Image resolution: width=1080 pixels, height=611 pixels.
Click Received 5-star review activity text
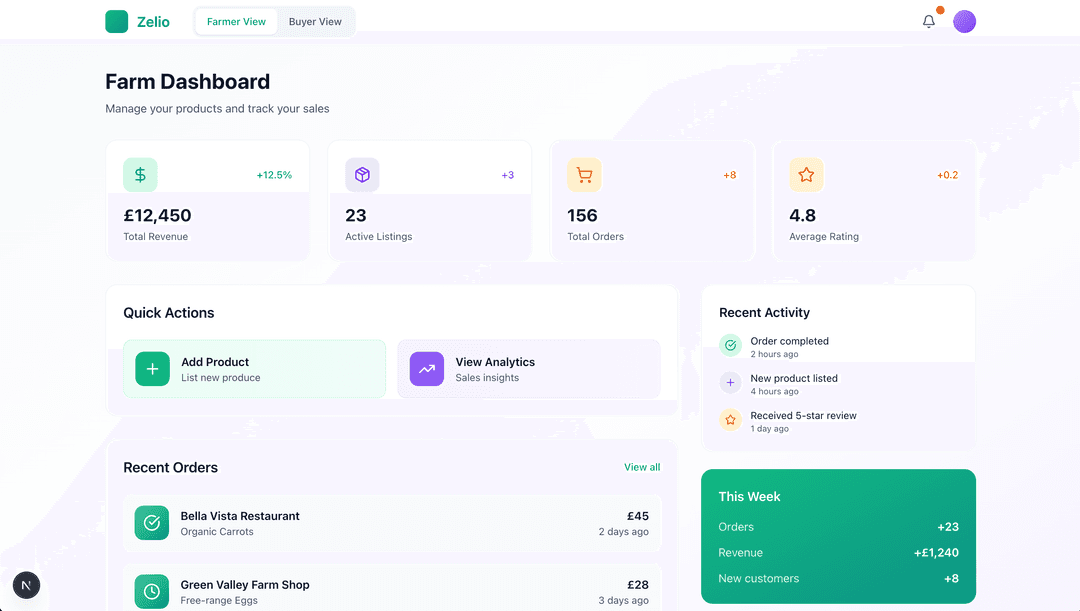[803, 415]
